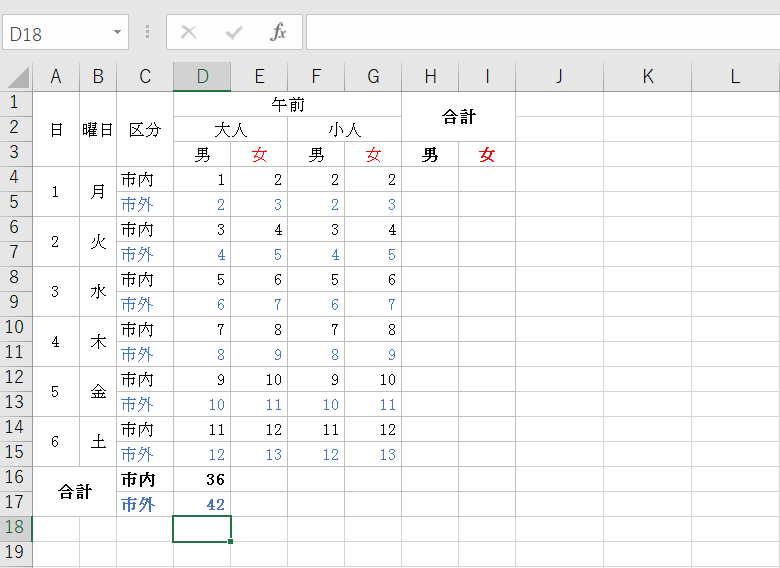Click the '区分' header cell
The height and width of the screenshot is (568, 780).
point(145,129)
